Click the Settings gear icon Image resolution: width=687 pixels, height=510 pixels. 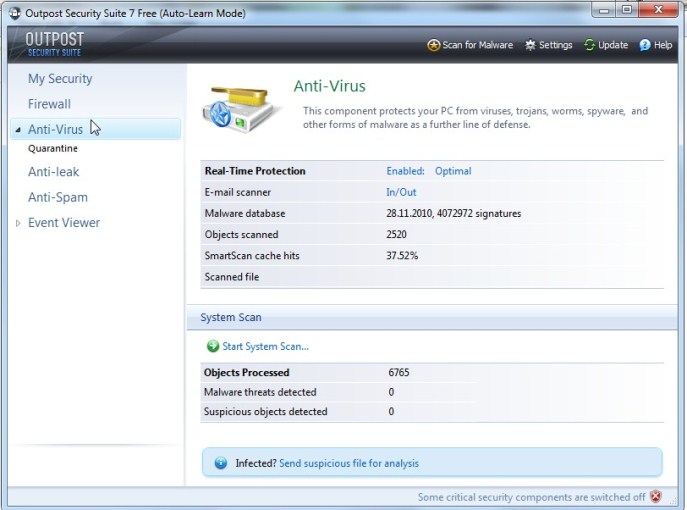coord(530,45)
